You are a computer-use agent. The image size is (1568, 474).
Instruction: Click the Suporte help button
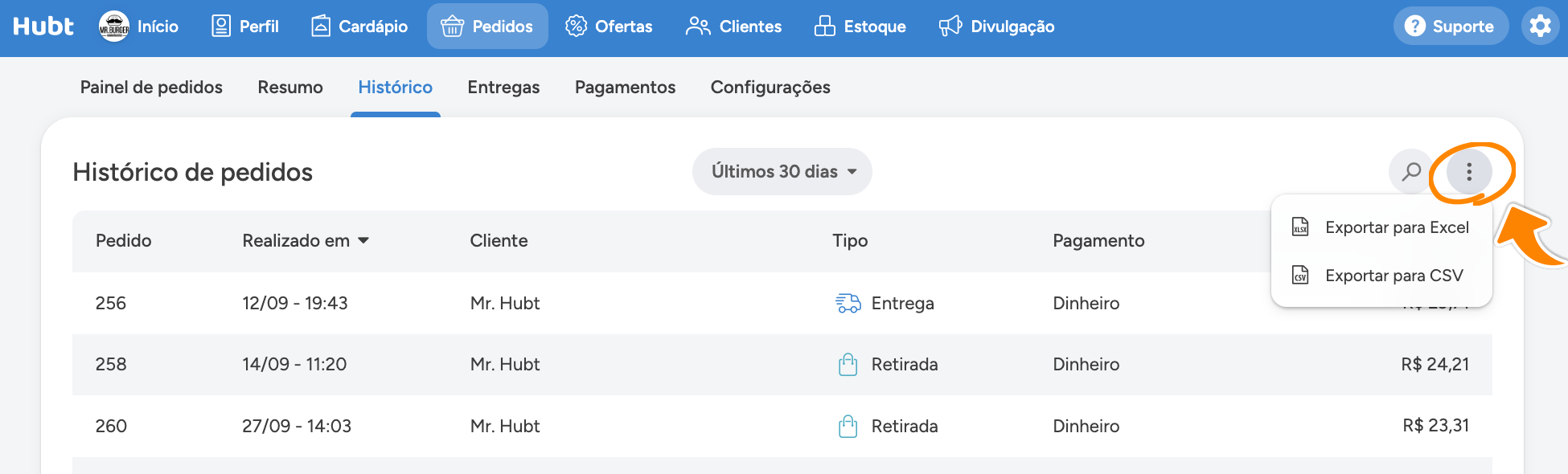[1451, 27]
